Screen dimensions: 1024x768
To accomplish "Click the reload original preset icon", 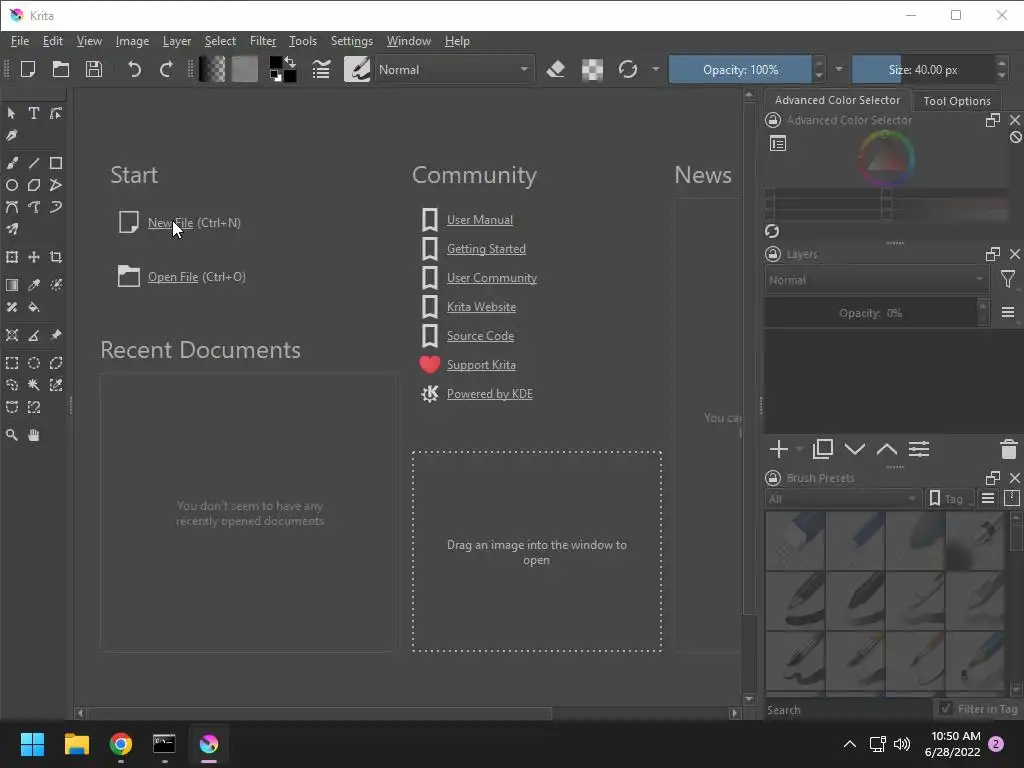I will 628,69.
